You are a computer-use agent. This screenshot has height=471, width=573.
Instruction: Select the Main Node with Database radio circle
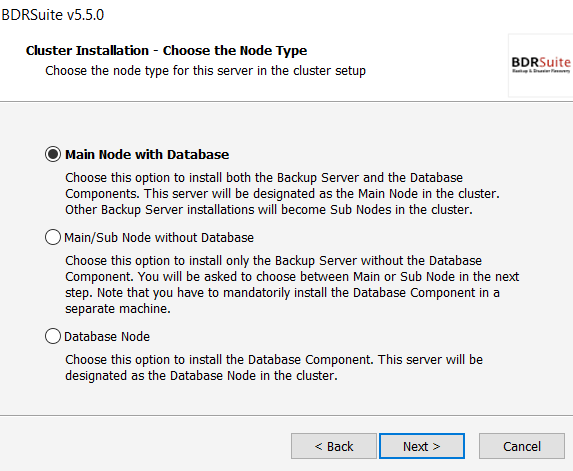[53, 154]
